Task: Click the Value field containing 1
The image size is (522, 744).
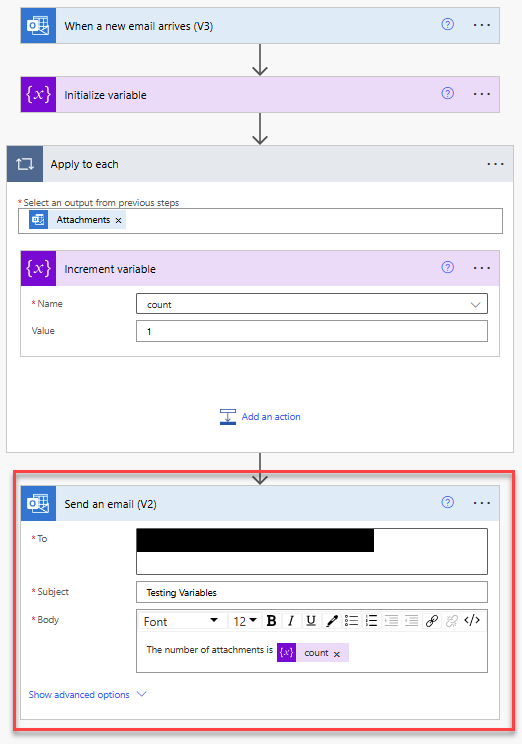Action: click(x=312, y=331)
